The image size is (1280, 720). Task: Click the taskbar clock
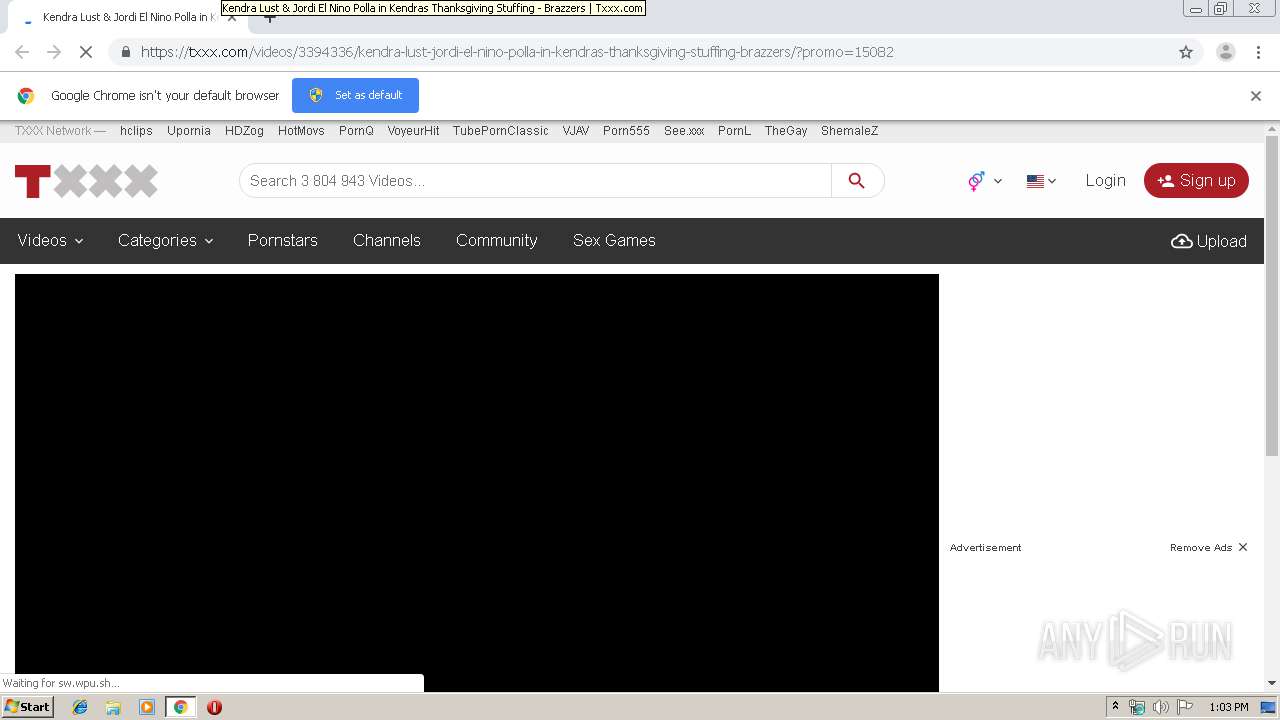pyautogui.click(x=1229, y=707)
